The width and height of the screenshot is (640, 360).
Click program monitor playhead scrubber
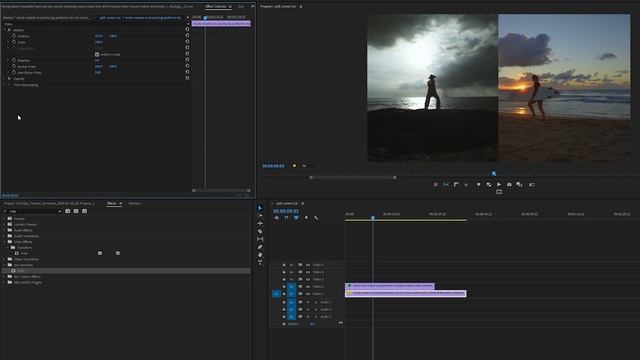coord(494,173)
